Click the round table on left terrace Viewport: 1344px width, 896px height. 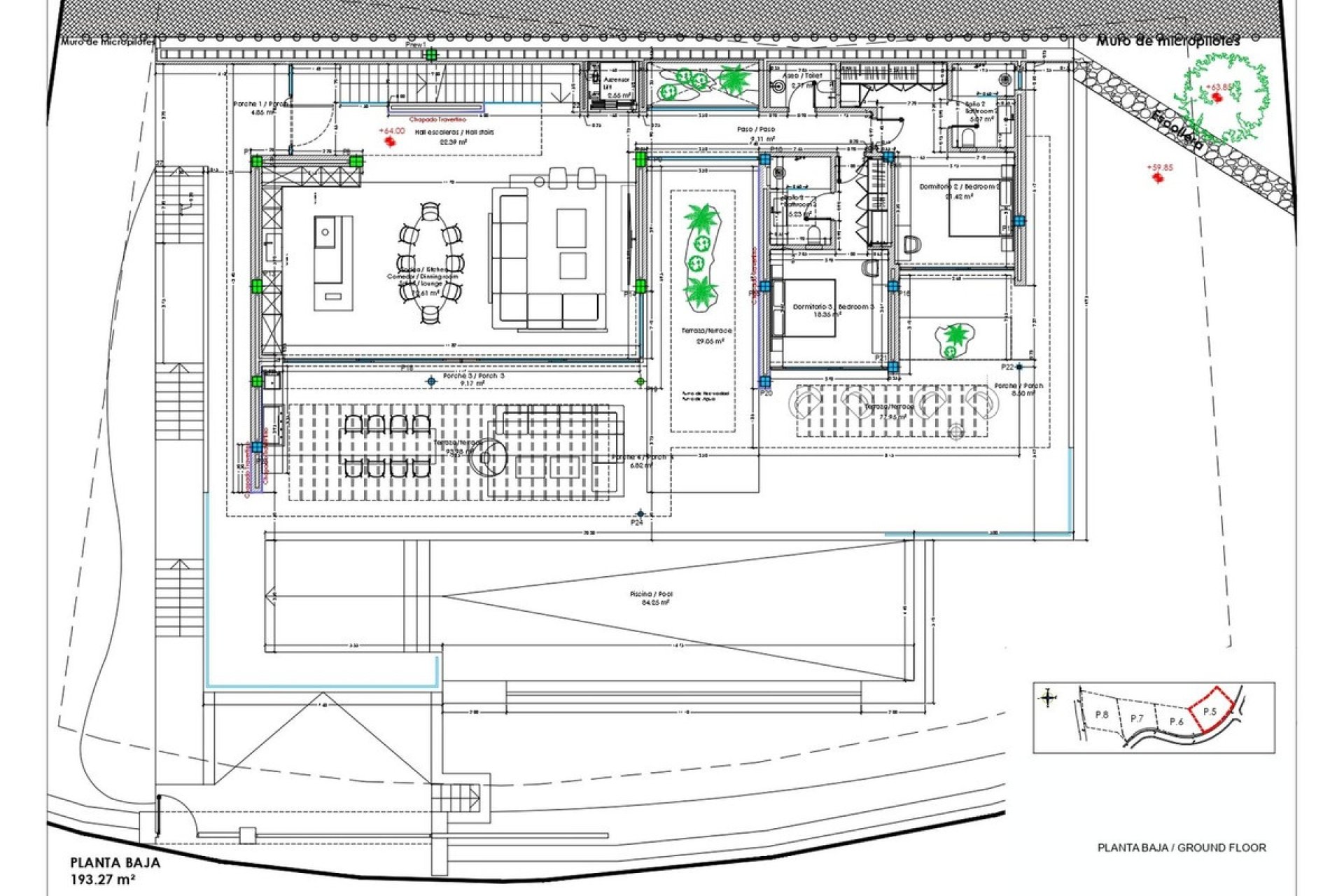pos(488,458)
